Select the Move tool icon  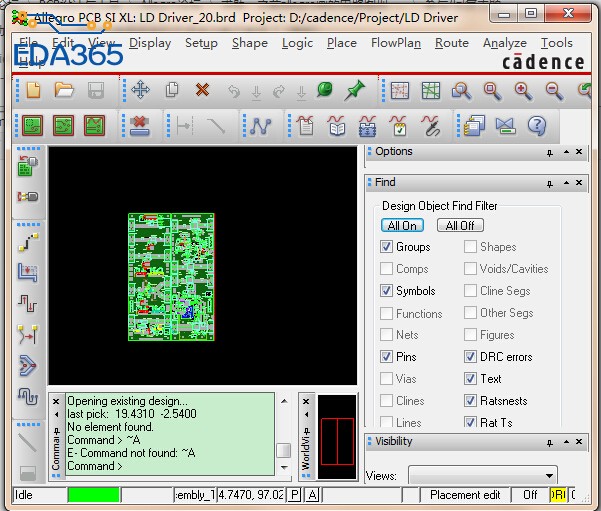tap(140, 90)
